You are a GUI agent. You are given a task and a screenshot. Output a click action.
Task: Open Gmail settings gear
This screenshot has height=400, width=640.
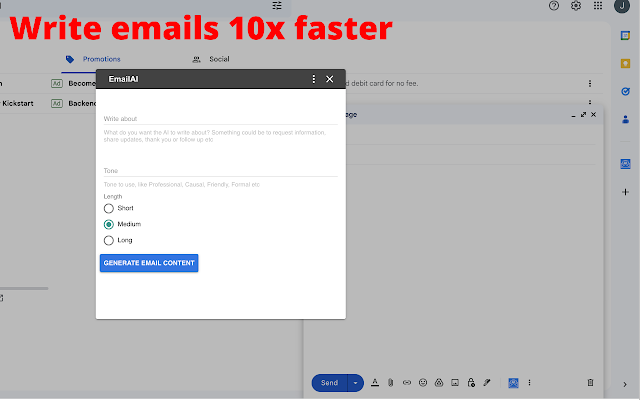[x=576, y=6]
